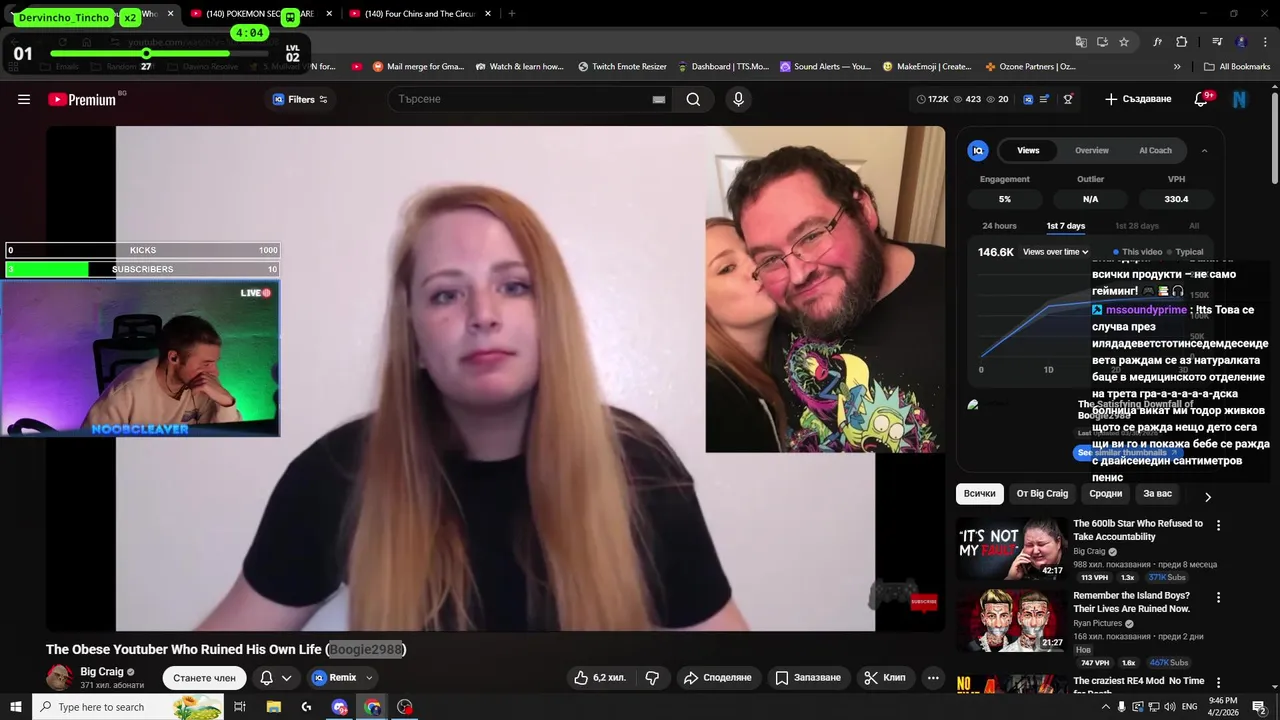Open the Big Craig channel name link

coord(101,672)
